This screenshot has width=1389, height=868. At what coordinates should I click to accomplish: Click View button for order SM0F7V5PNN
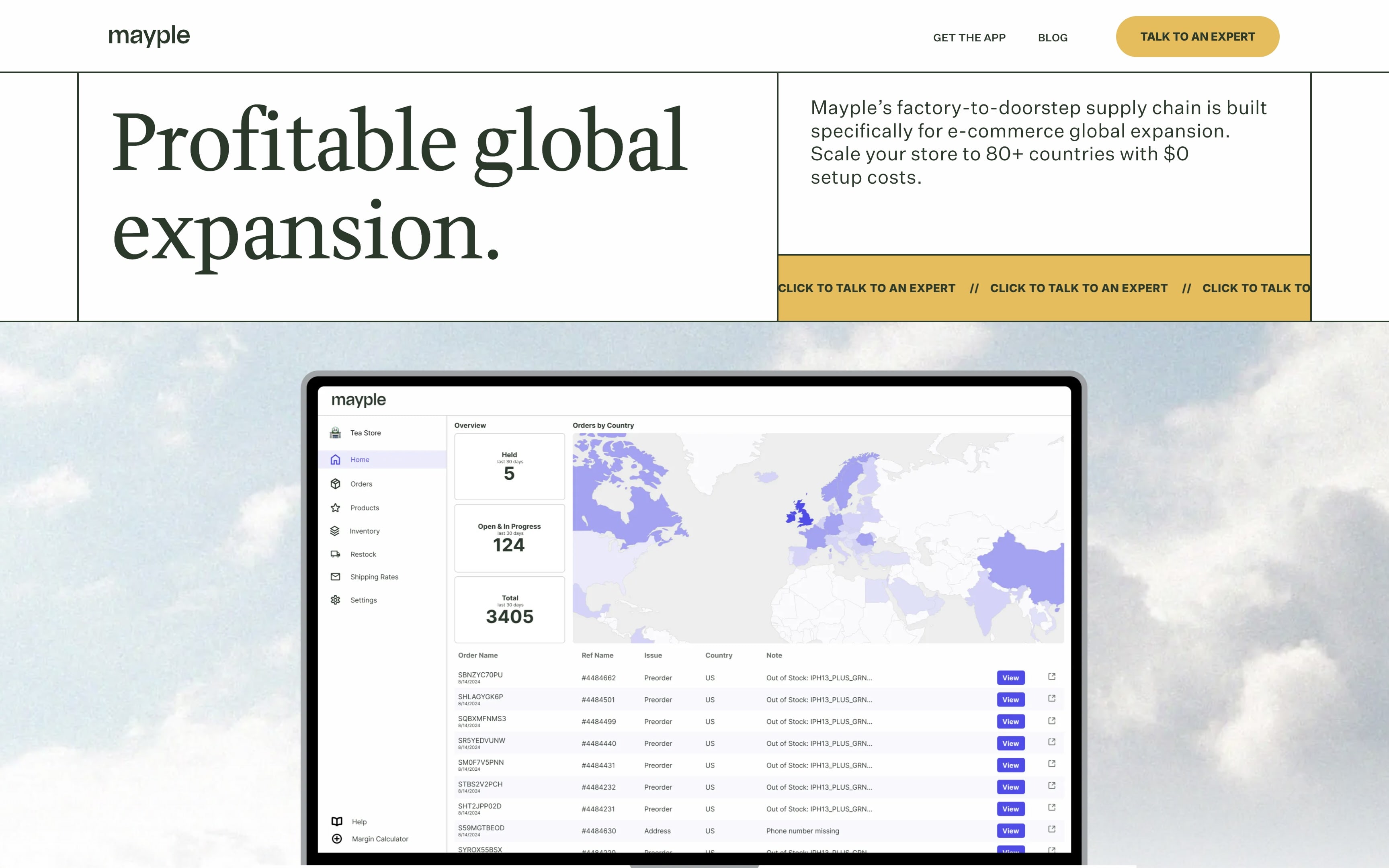[1010, 765]
